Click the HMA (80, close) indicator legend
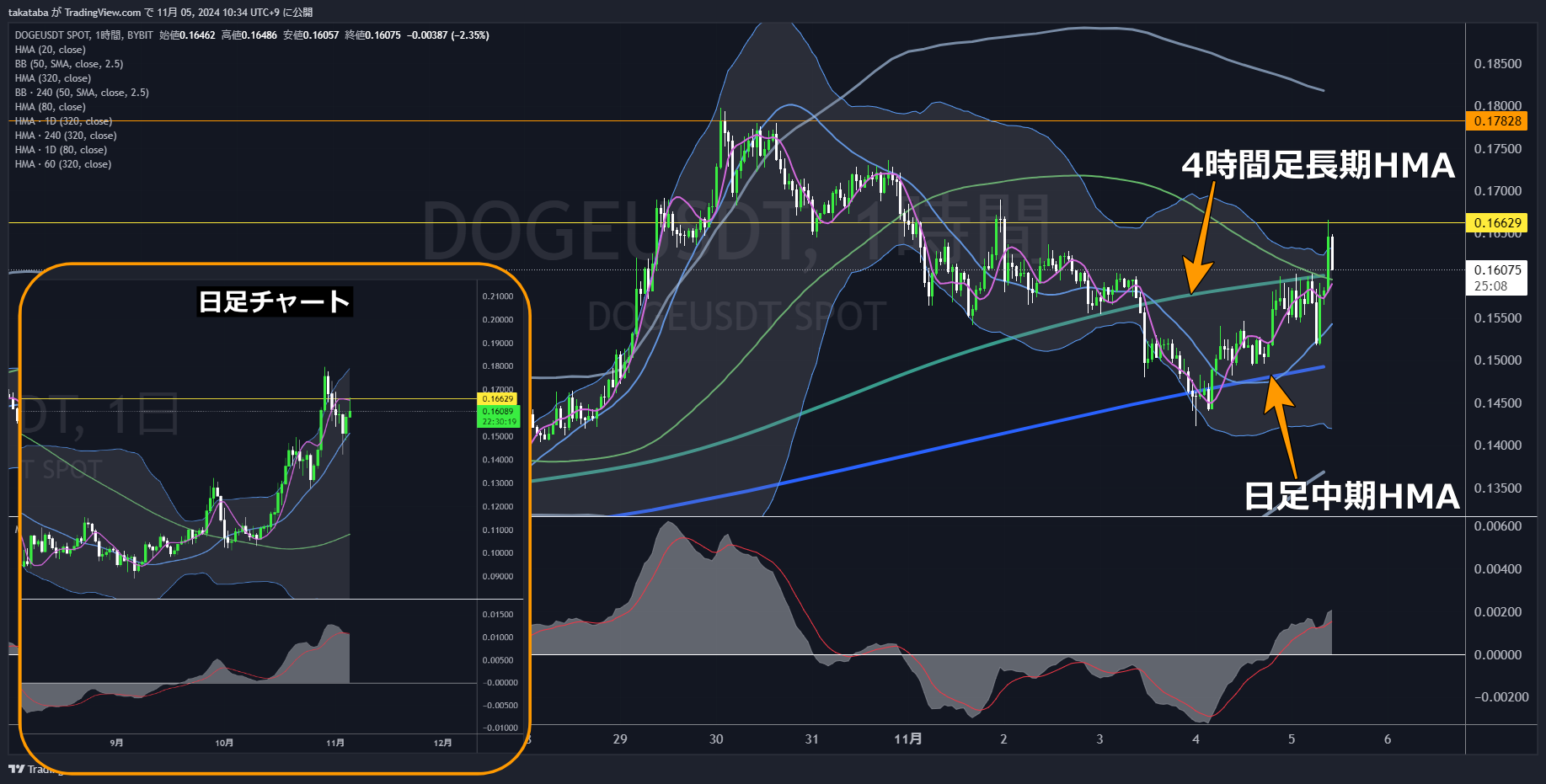1546x784 pixels. (51, 107)
